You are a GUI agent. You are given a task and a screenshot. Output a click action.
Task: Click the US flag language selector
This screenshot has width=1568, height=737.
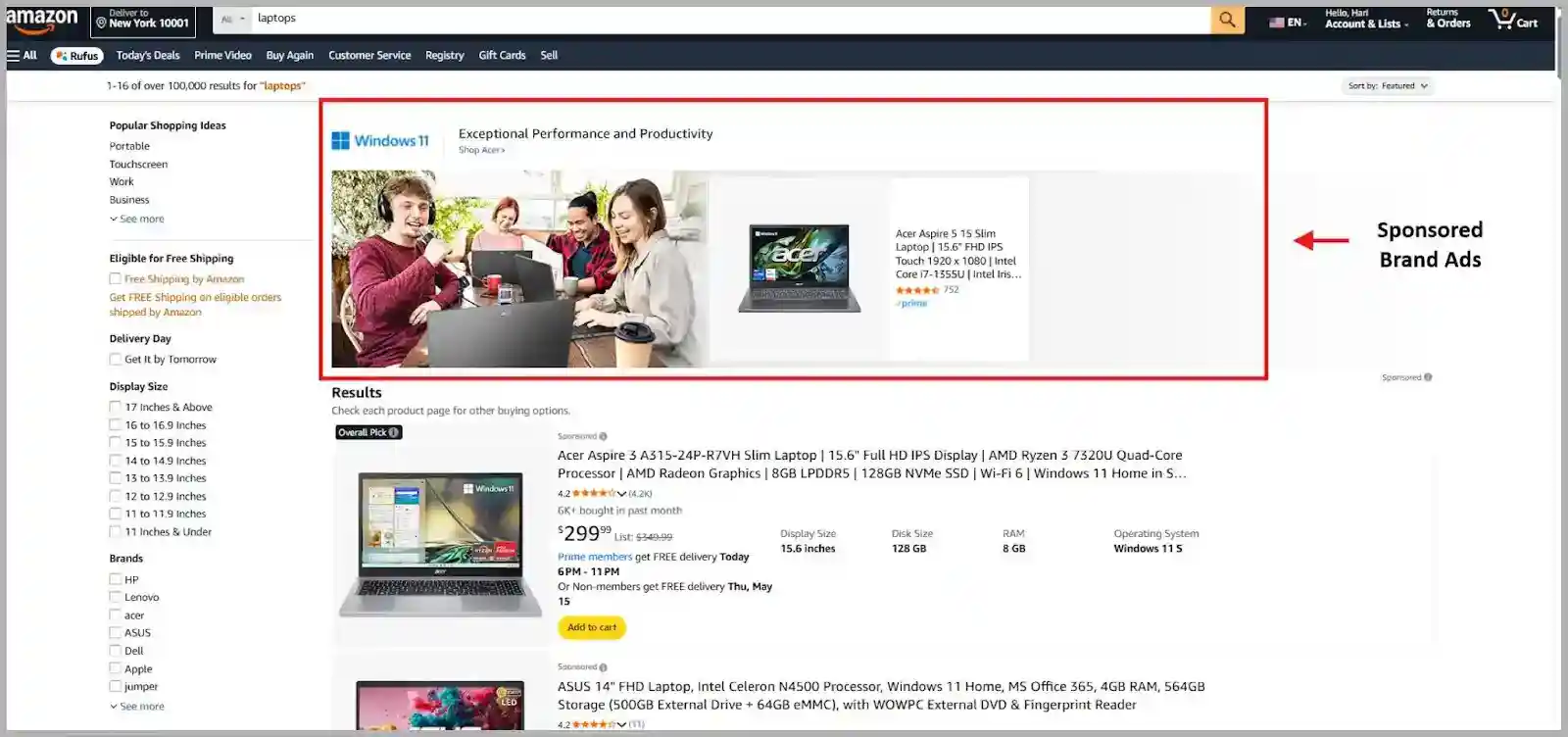pyautogui.click(x=1288, y=22)
